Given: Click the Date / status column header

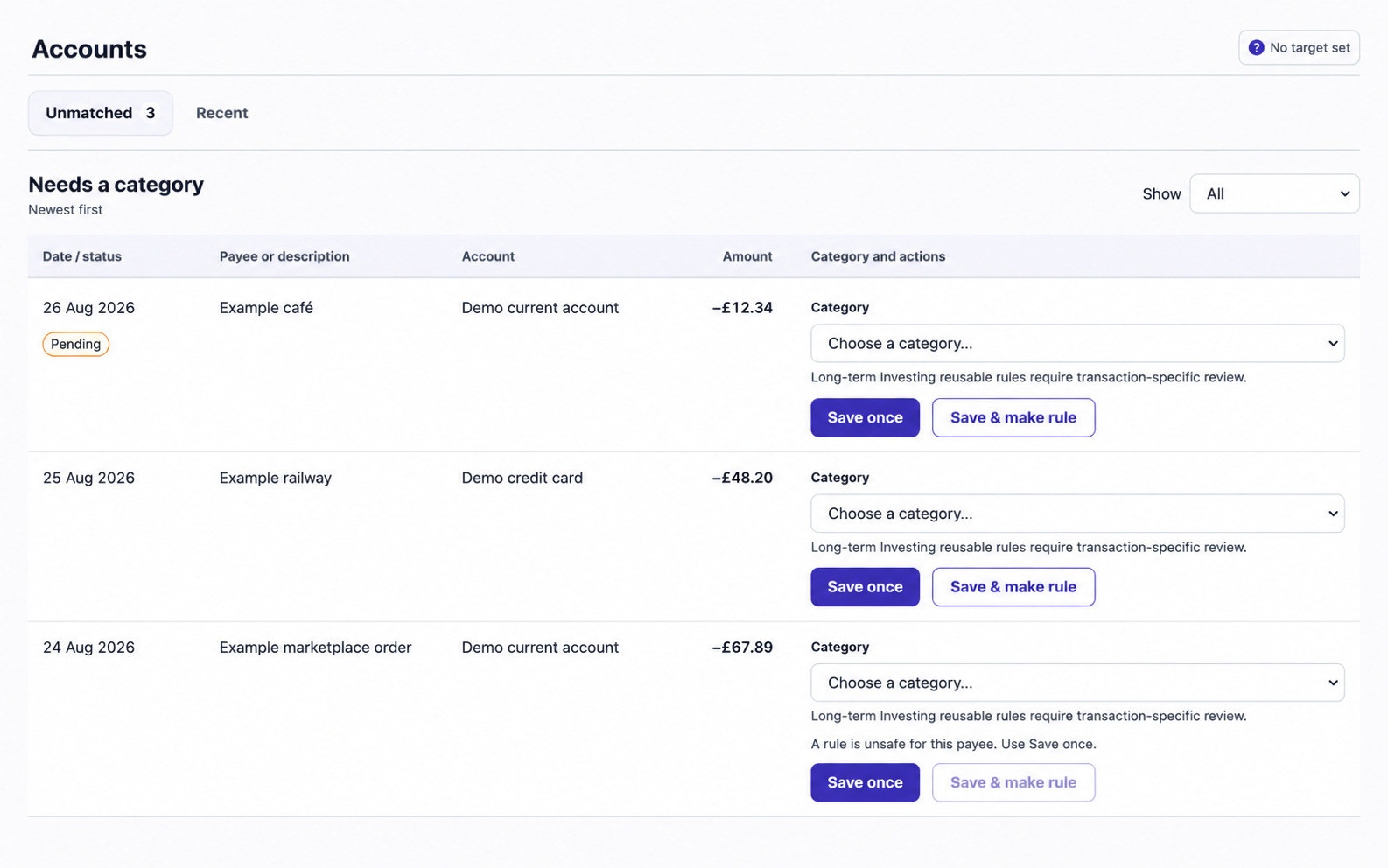Looking at the screenshot, I should click(x=82, y=256).
